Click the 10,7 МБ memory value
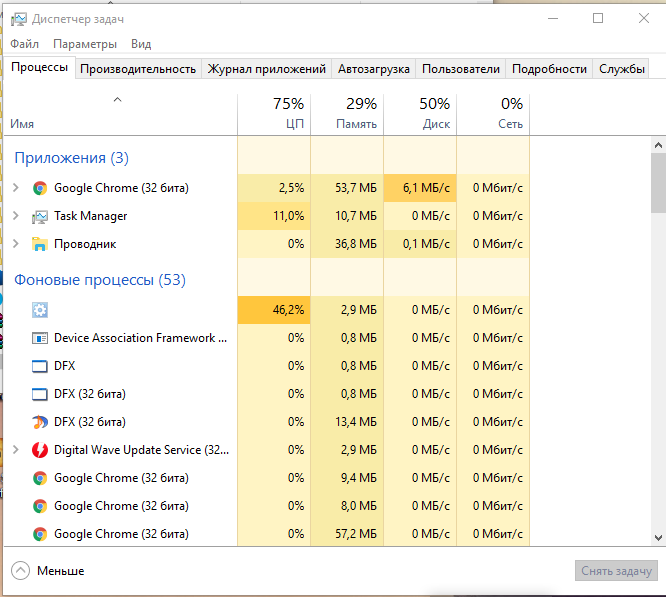666x597 pixels. click(356, 216)
